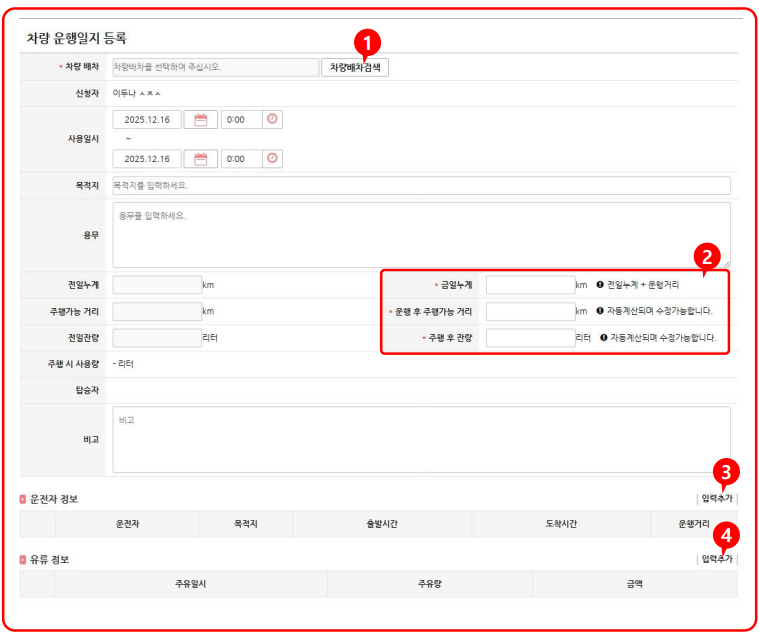Click the start date field in 사용일시

pyautogui.click(x=147, y=120)
